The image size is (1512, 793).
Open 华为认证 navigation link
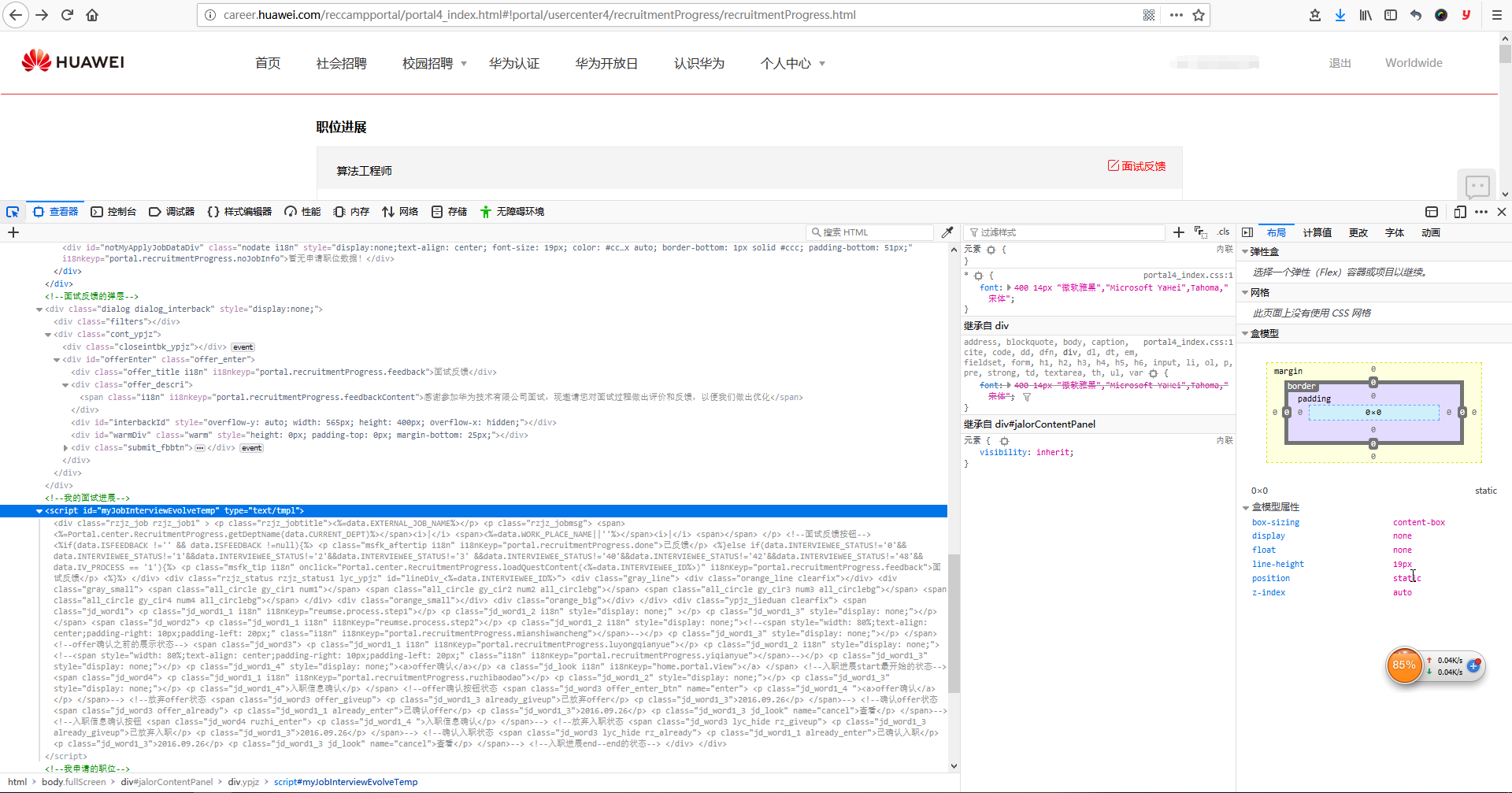click(x=514, y=64)
